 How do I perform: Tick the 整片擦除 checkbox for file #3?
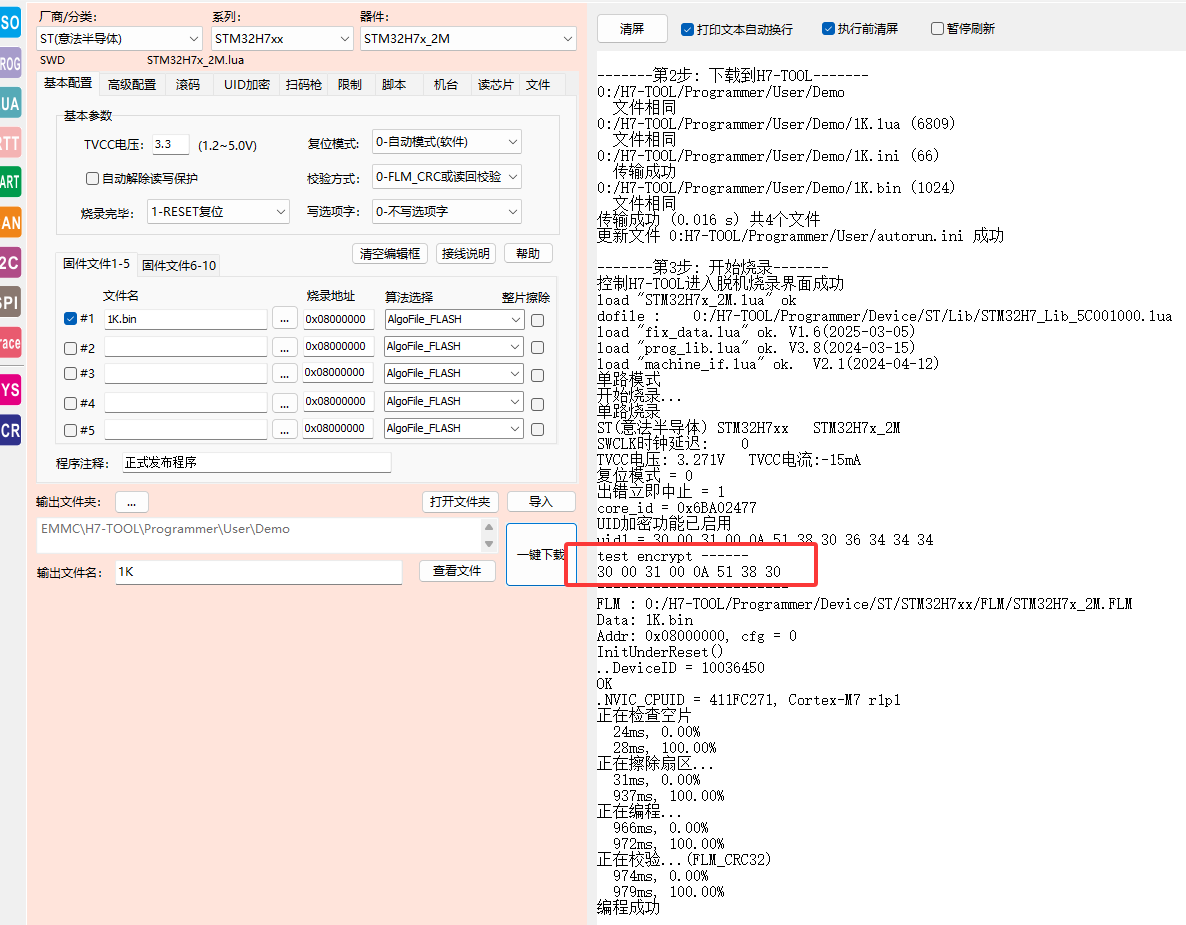tap(538, 375)
